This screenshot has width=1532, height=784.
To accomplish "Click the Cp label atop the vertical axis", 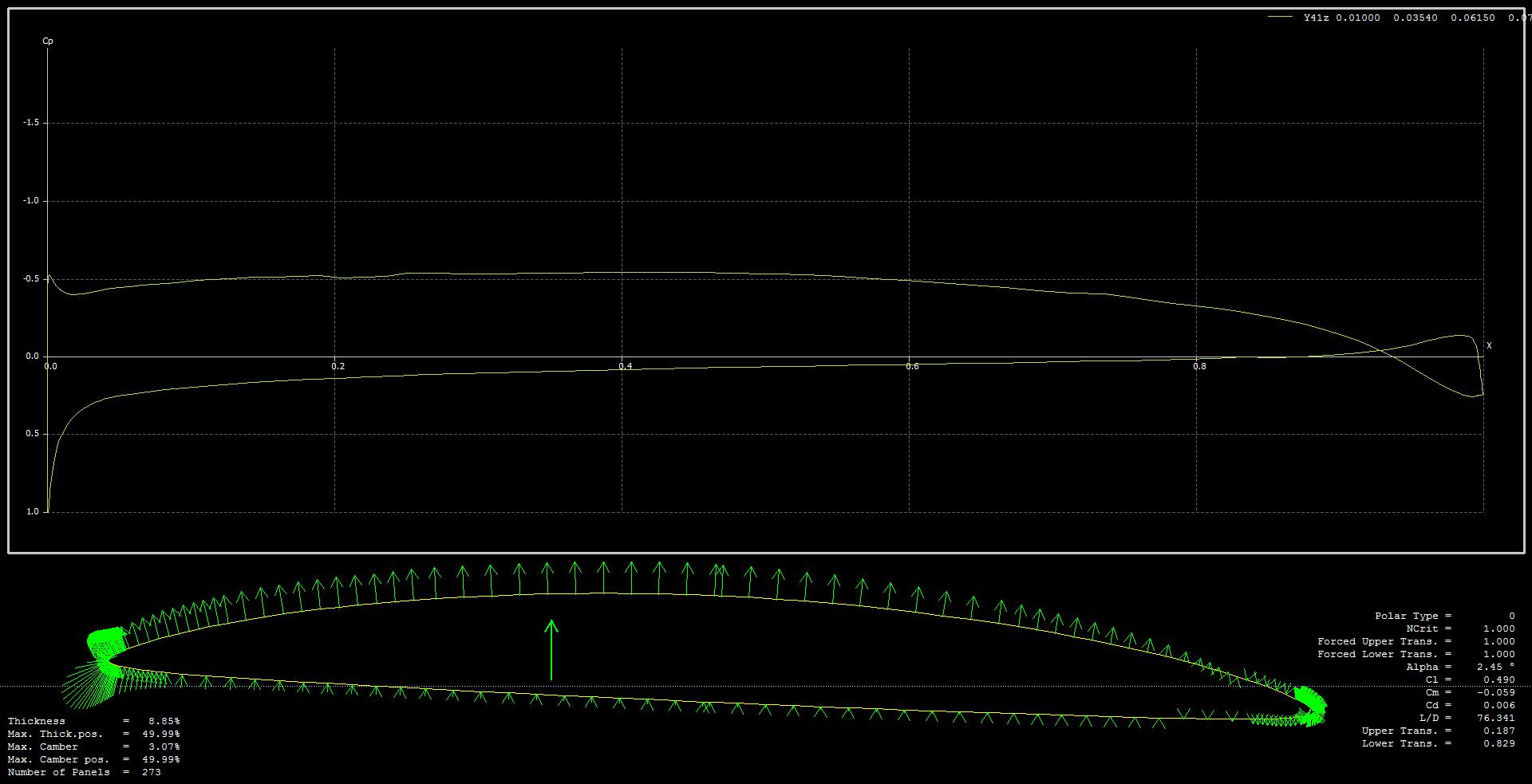I will click(x=48, y=41).
